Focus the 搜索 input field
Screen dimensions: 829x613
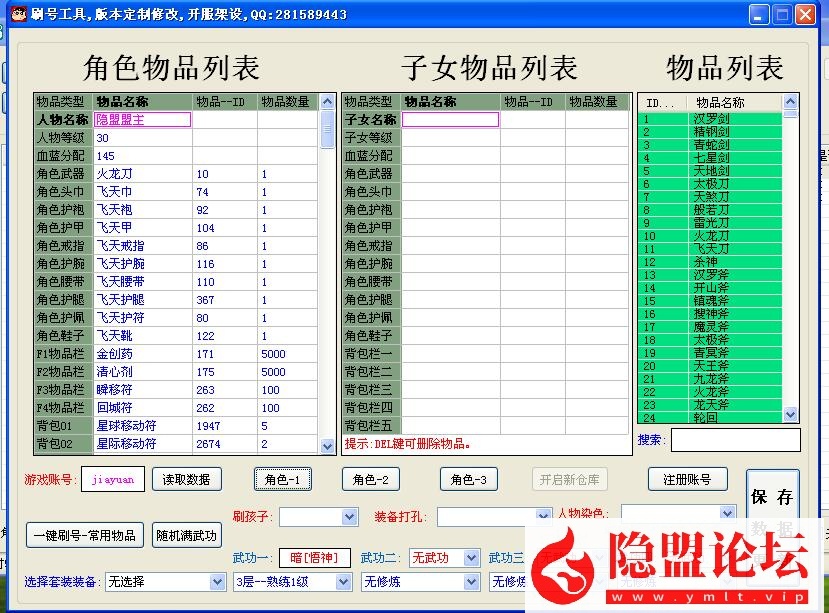[x=735, y=440]
